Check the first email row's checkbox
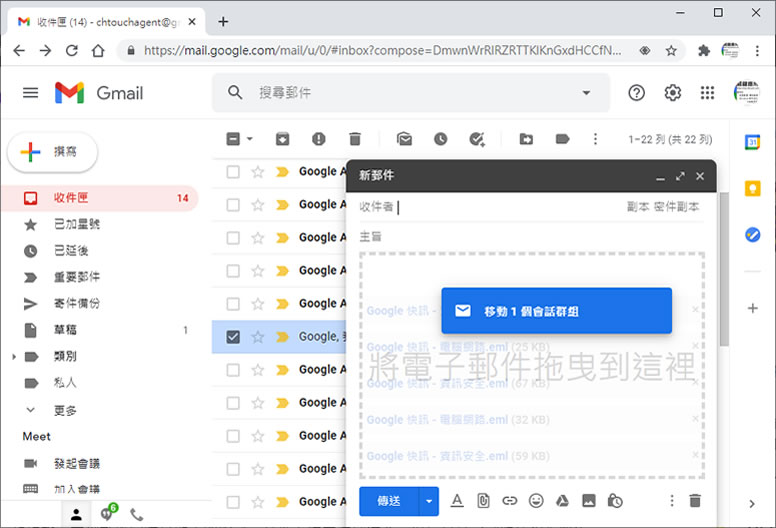The height and width of the screenshot is (528, 776). tap(233, 172)
